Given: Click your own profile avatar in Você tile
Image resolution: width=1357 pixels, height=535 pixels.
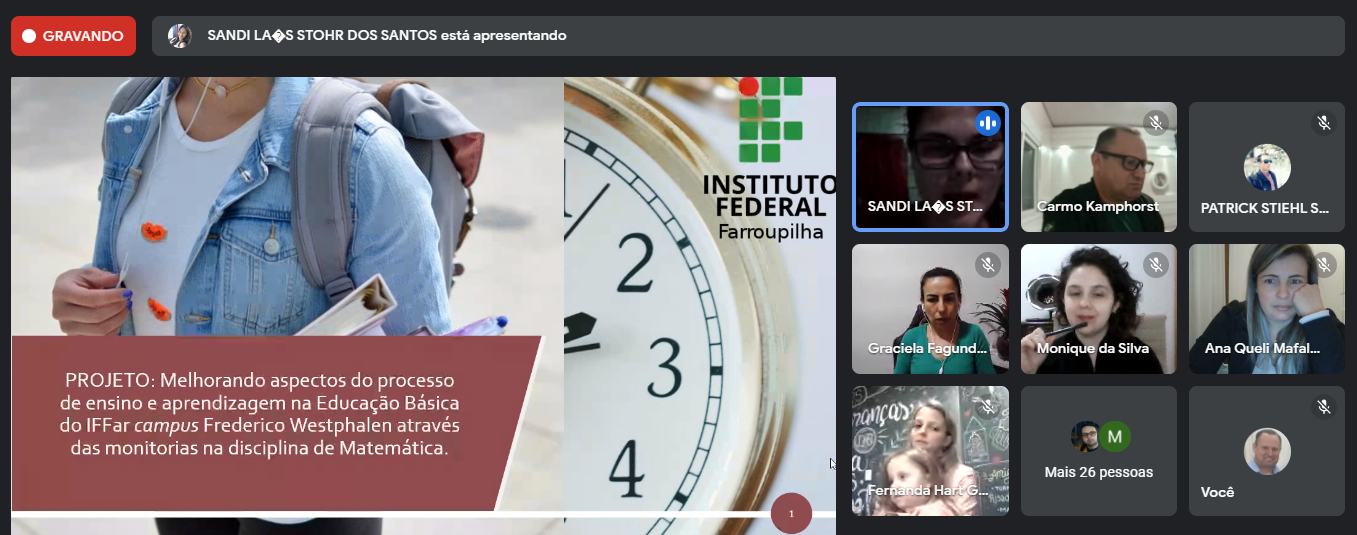Looking at the screenshot, I should point(1266,451).
